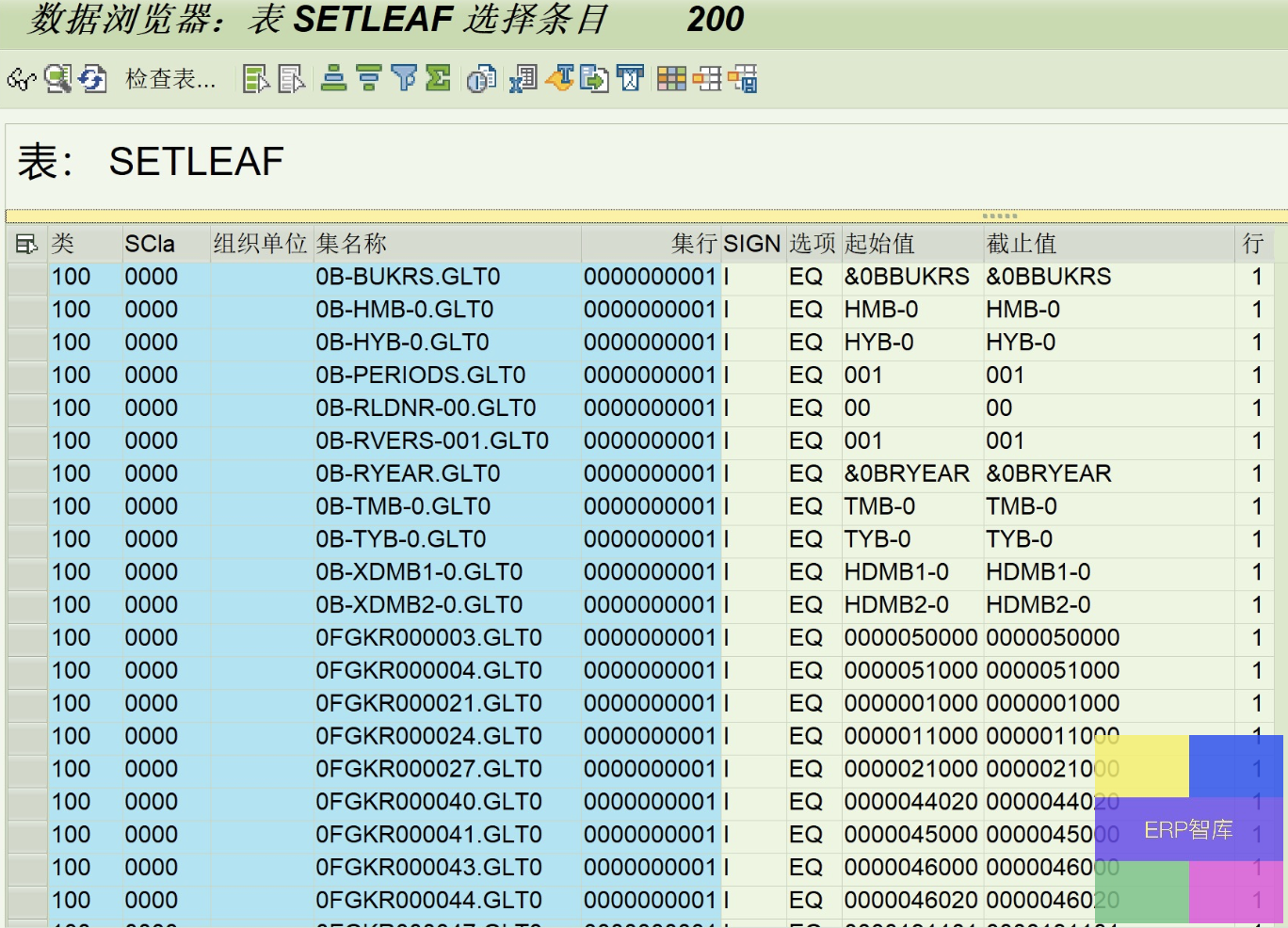Click the 集名称 column header
Screen dimensions: 1288x928
pos(351,245)
